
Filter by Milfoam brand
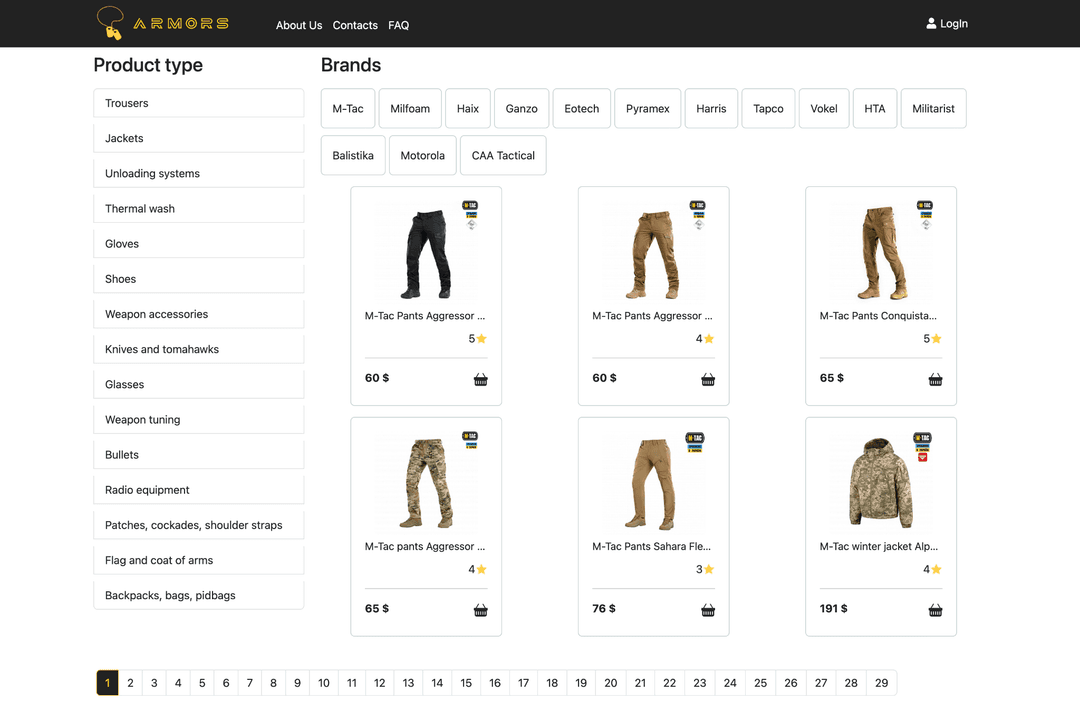pos(410,108)
